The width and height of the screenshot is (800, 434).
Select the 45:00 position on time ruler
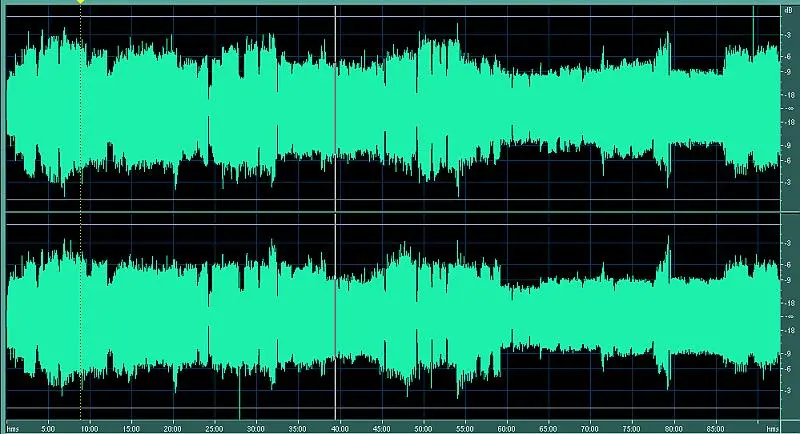pyautogui.click(x=383, y=427)
